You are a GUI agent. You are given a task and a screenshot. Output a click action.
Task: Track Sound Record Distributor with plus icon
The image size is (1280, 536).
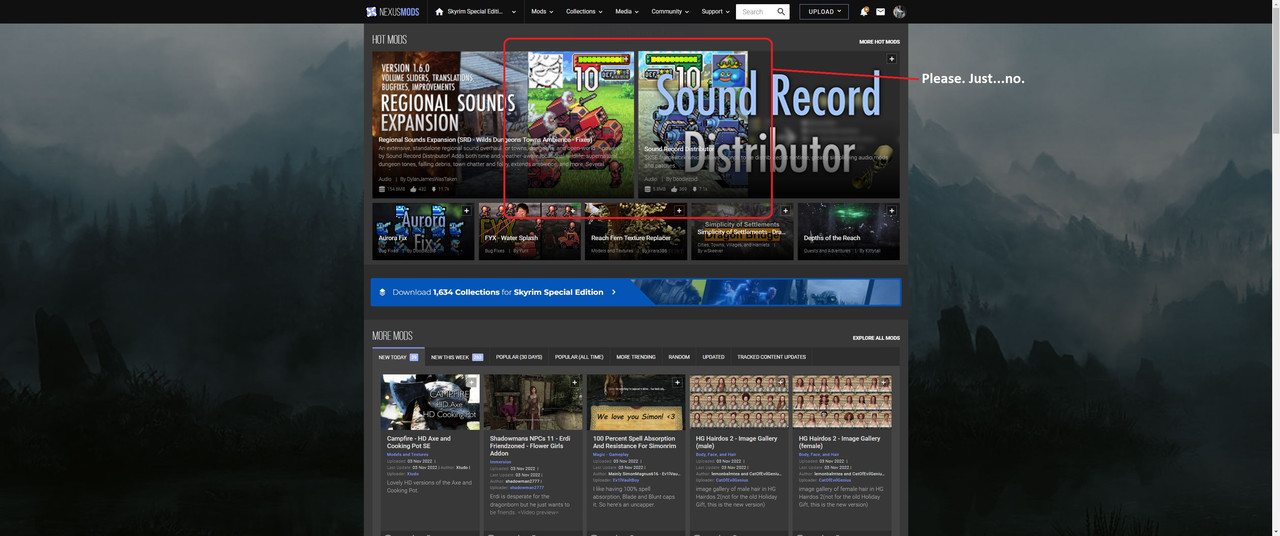(x=892, y=59)
